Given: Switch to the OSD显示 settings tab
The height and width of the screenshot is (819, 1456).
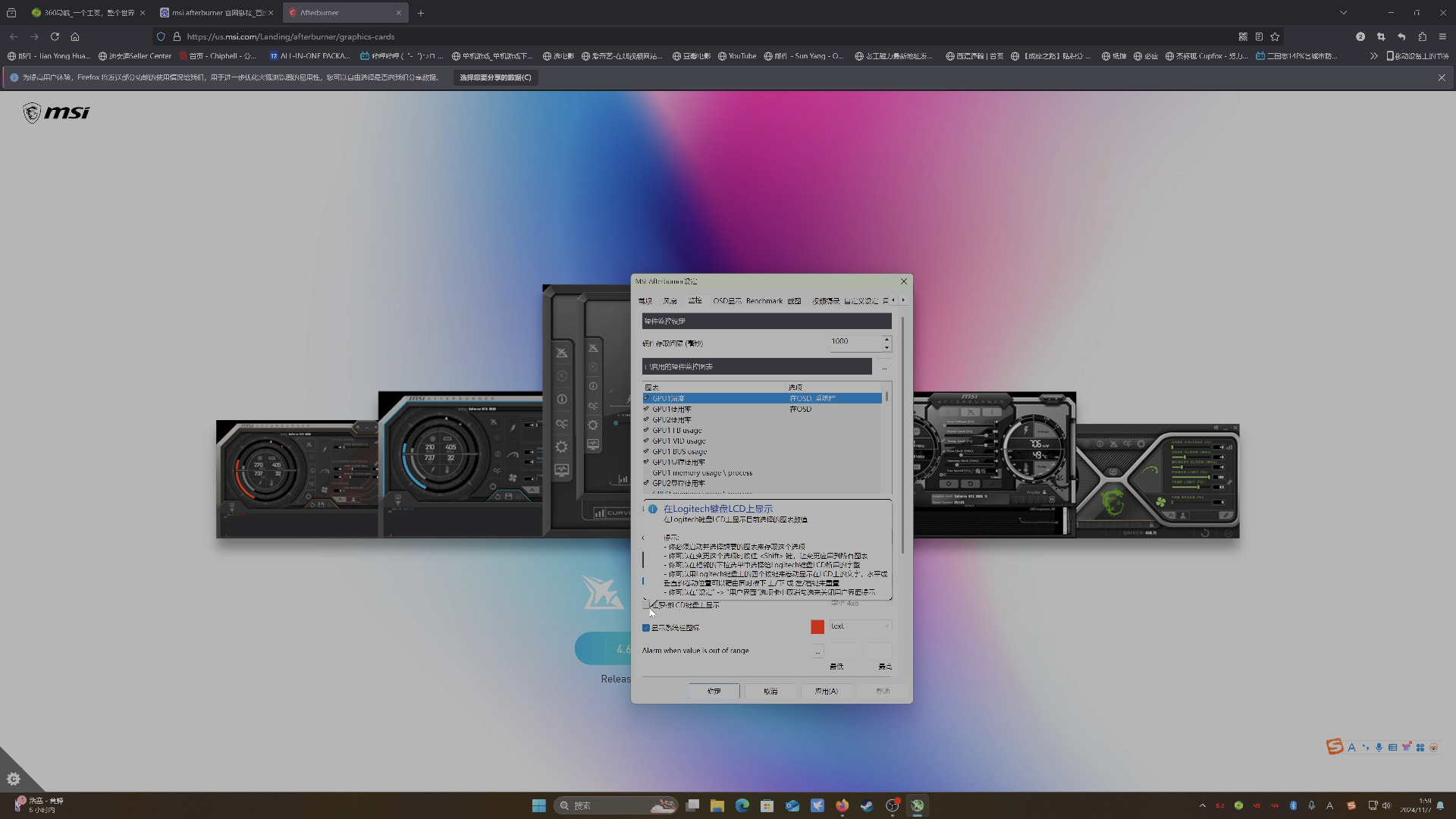Looking at the screenshot, I should tap(727, 301).
